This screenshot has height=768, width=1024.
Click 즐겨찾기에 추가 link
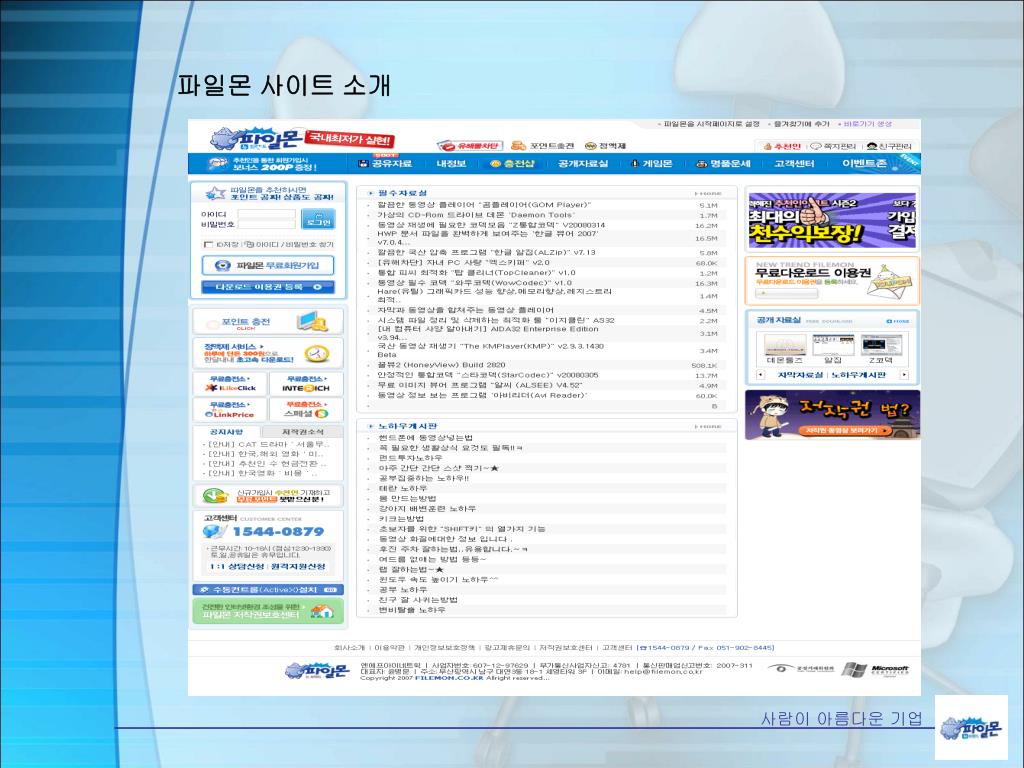point(799,124)
